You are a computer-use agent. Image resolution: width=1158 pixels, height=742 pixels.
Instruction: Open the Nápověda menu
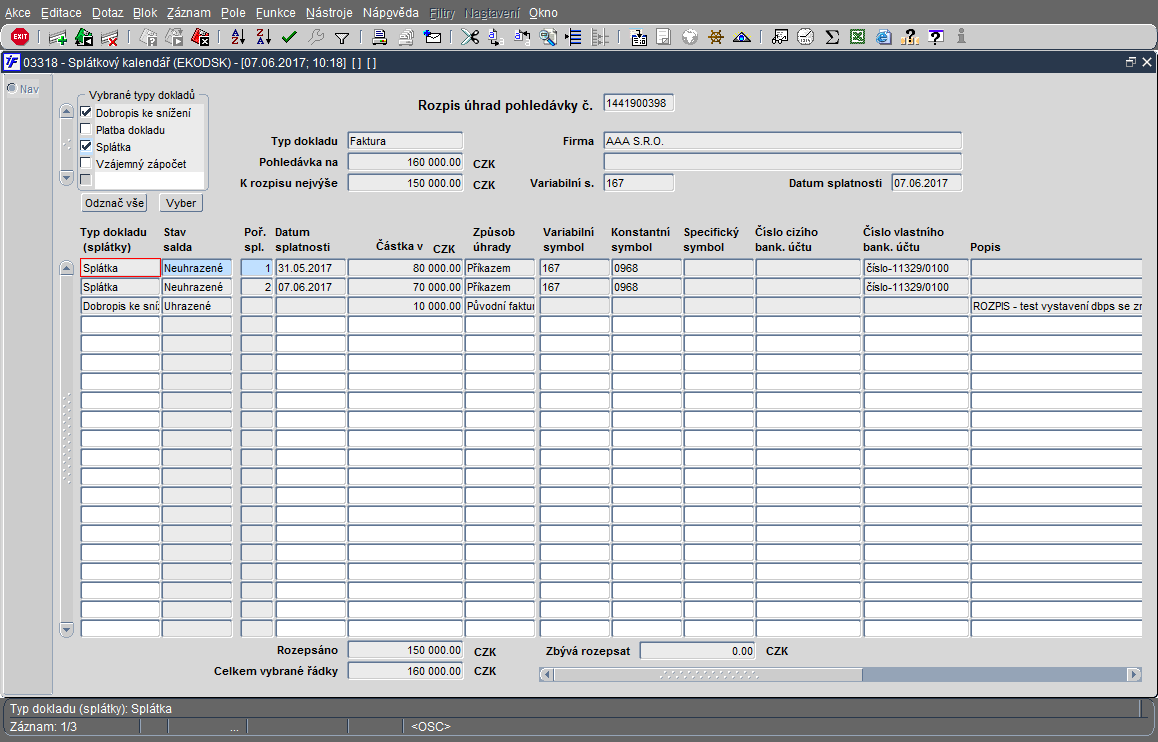(391, 13)
